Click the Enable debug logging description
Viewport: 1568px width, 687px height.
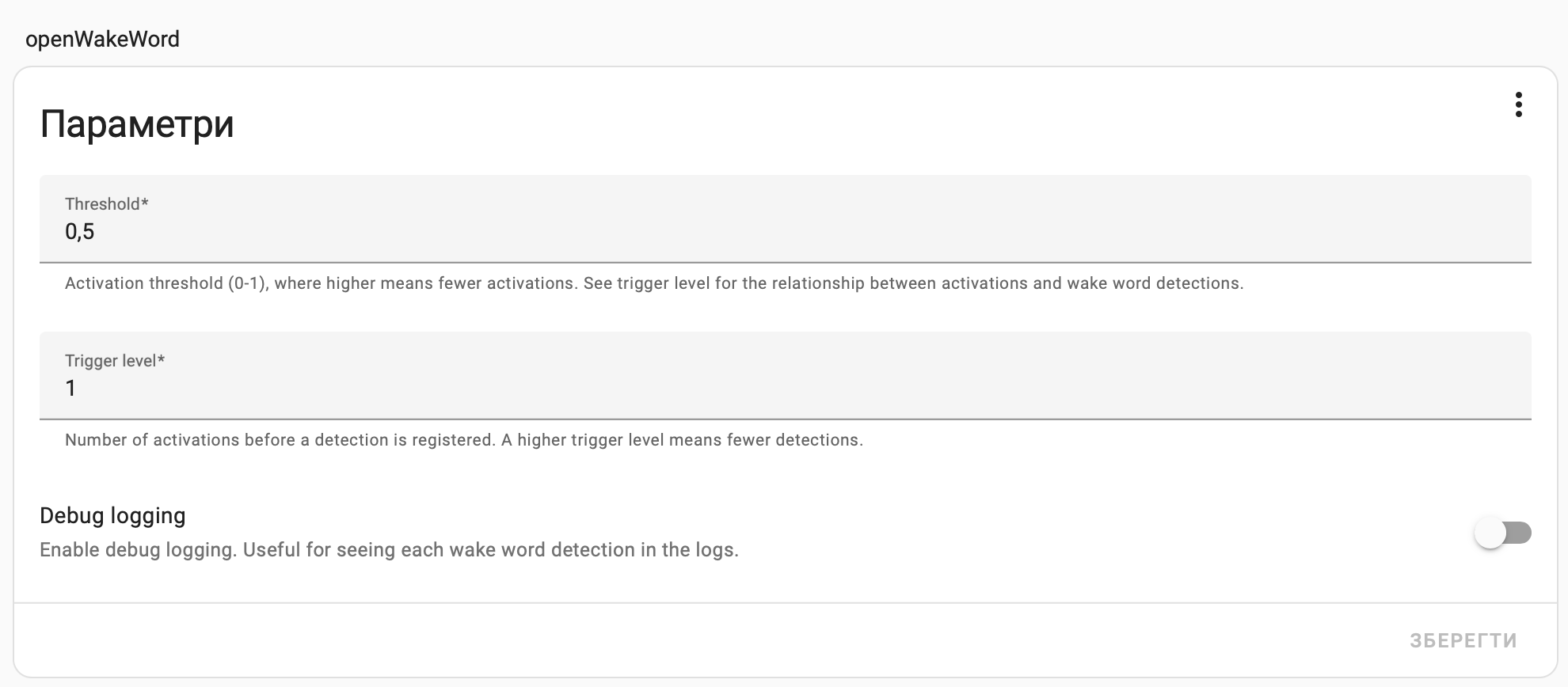click(x=389, y=550)
